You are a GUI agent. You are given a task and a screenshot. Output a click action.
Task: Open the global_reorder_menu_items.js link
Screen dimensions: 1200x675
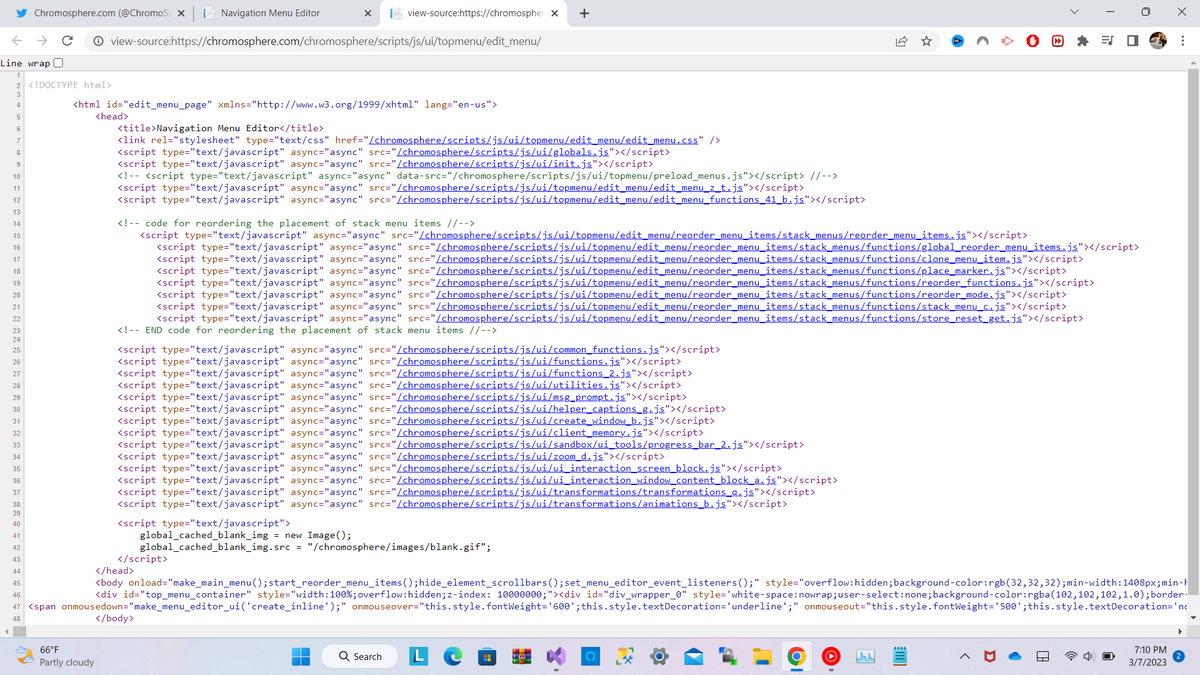click(755, 247)
